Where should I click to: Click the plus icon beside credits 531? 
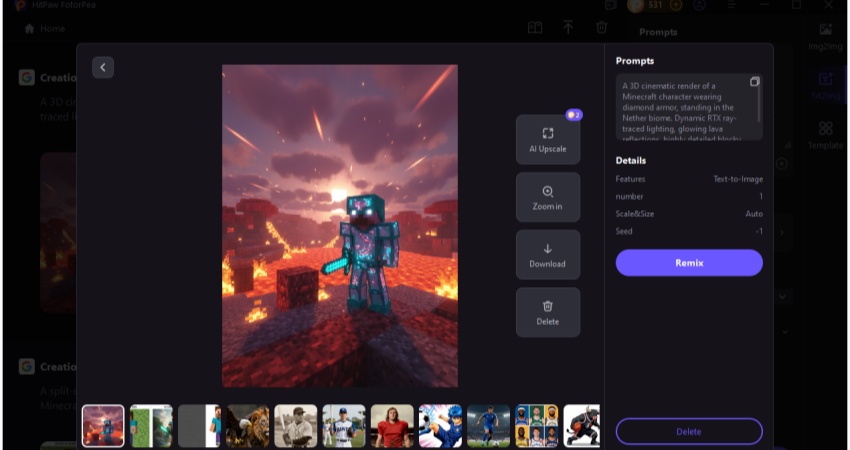point(675,5)
